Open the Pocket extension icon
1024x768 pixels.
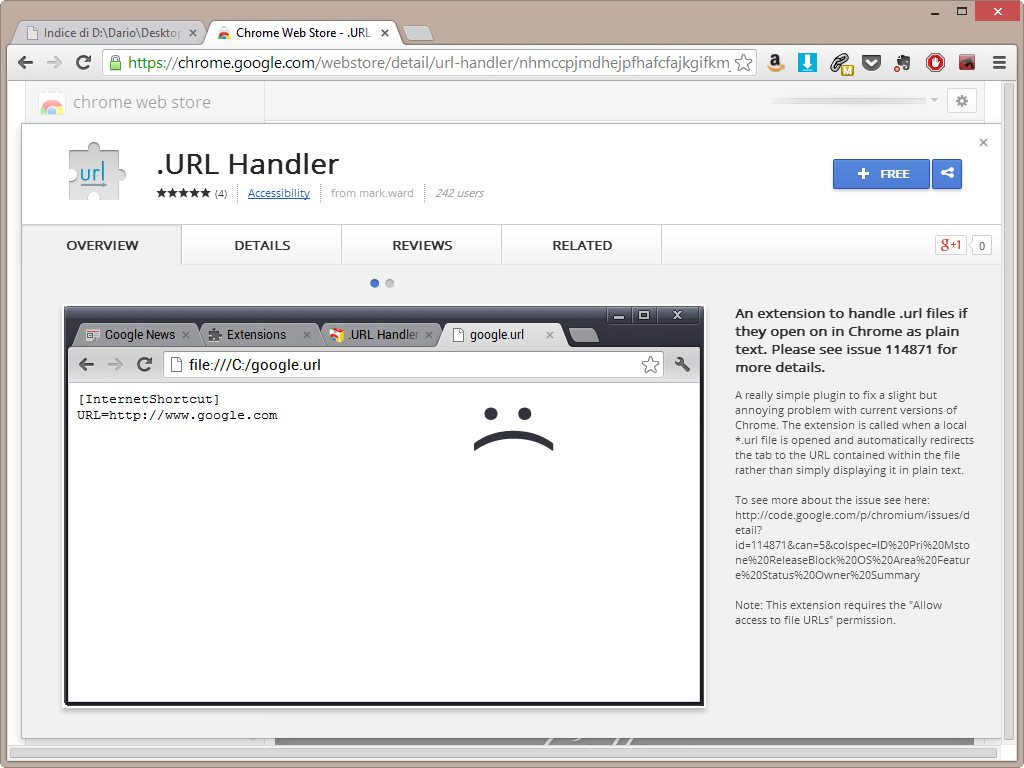(x=871, y=62)
